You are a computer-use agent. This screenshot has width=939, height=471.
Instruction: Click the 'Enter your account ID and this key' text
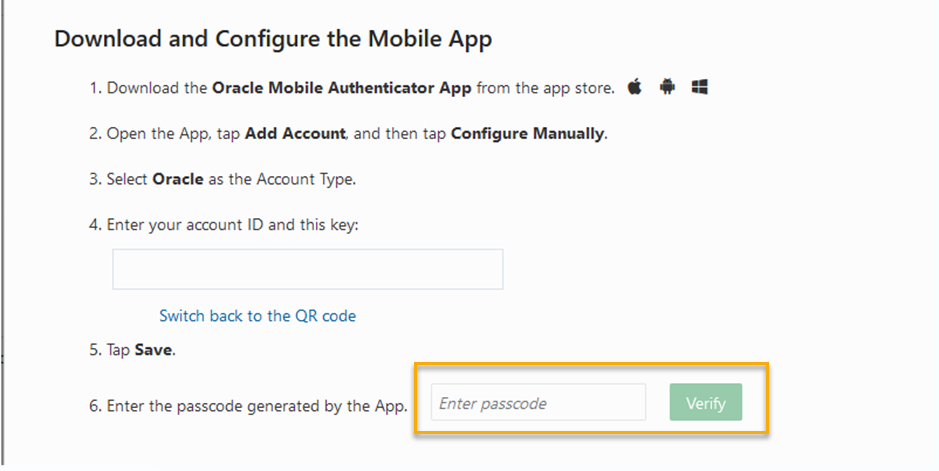232,225
